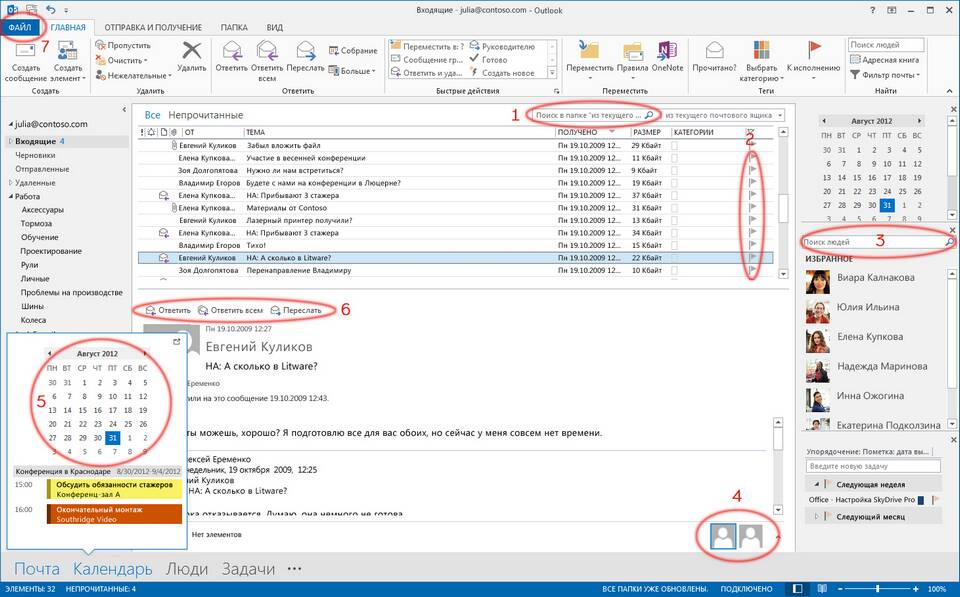This screenshot has height=597, width=960.
Task: Open the Junk (Нежелательные) dropdown
Action: pyautogui.click(x=133, y=76)
